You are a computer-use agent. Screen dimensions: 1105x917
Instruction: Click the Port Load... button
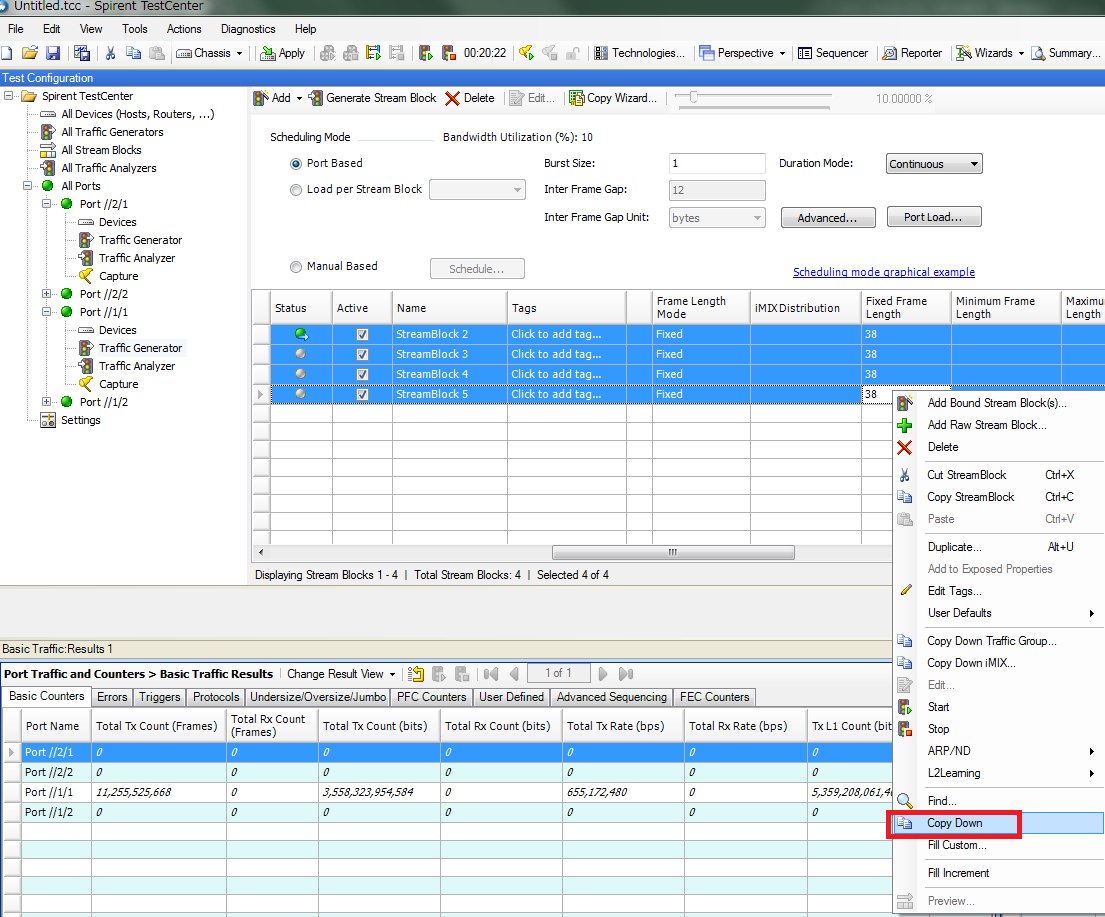tap(933, 217)
